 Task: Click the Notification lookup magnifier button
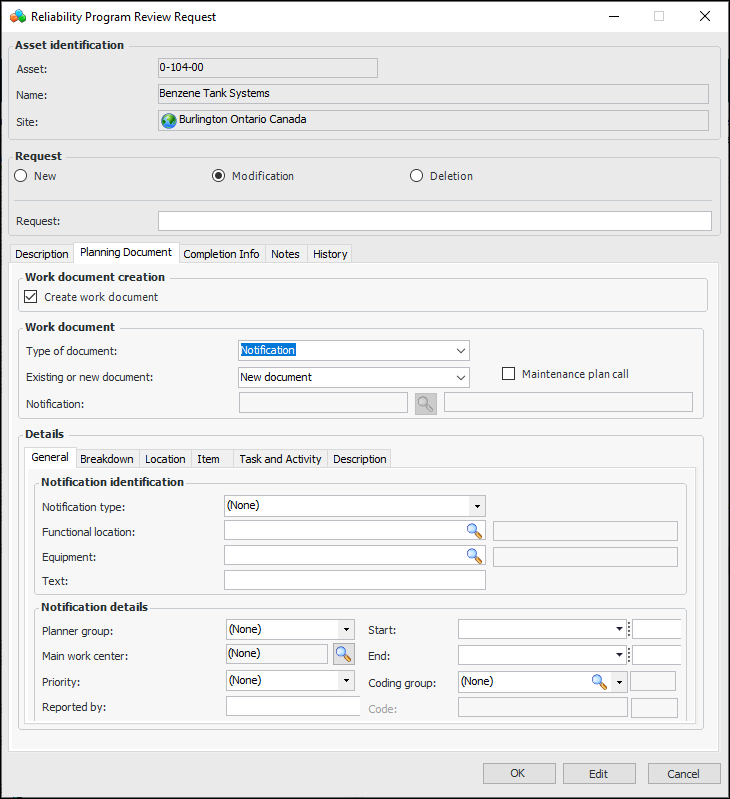426,403
